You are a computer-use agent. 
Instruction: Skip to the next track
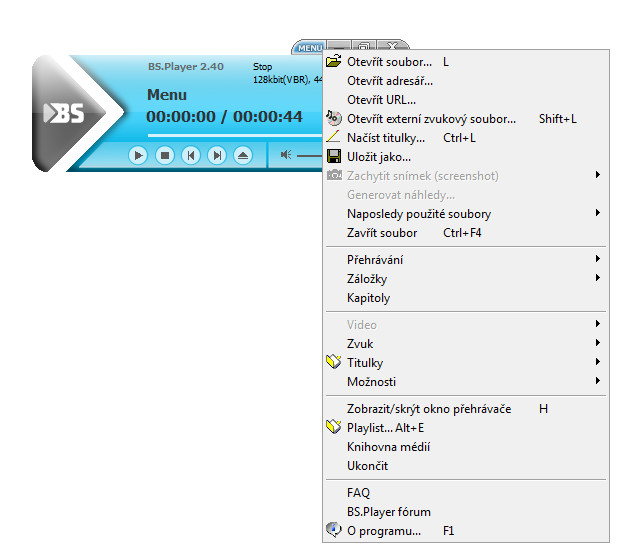(217, 155)
